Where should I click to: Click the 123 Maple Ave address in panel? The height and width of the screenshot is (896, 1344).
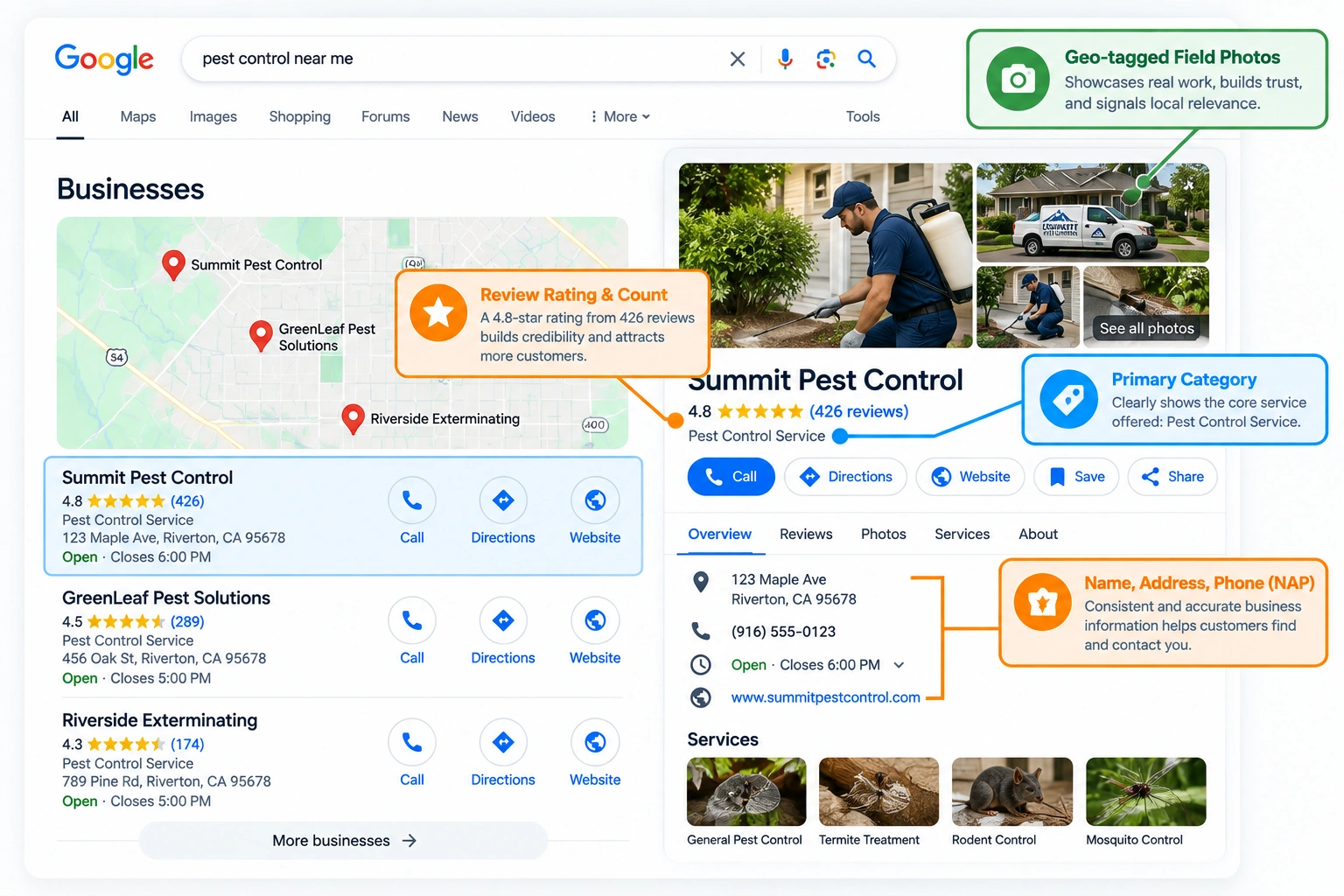coord(794,590)
